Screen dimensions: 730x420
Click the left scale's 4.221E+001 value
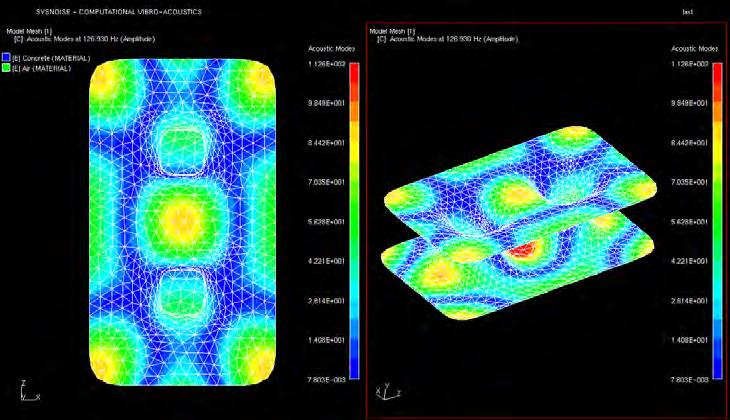click(326, 261)
